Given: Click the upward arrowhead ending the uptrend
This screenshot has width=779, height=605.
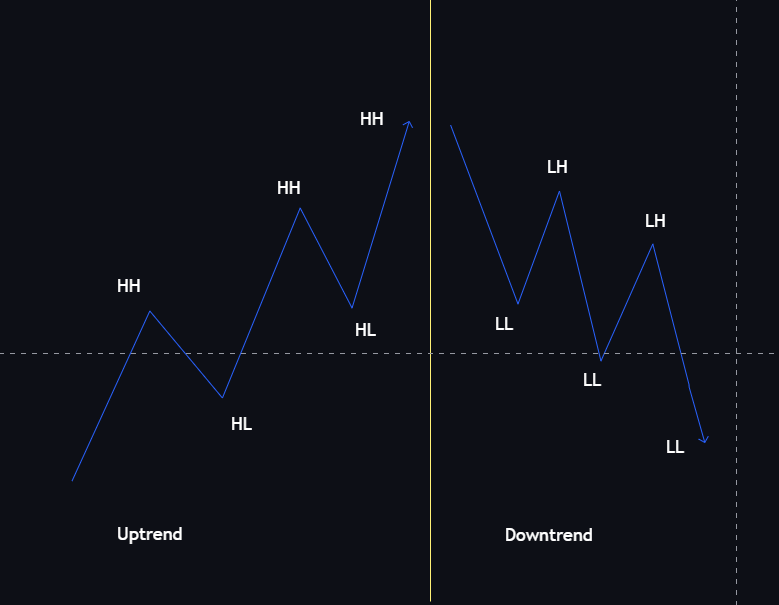Looking at the screenshot, I should point(409,123).
